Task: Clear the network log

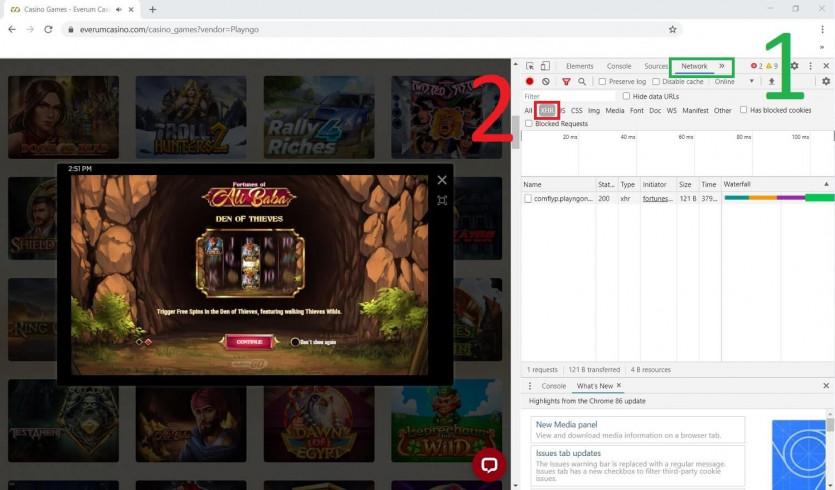Action: 546,81
